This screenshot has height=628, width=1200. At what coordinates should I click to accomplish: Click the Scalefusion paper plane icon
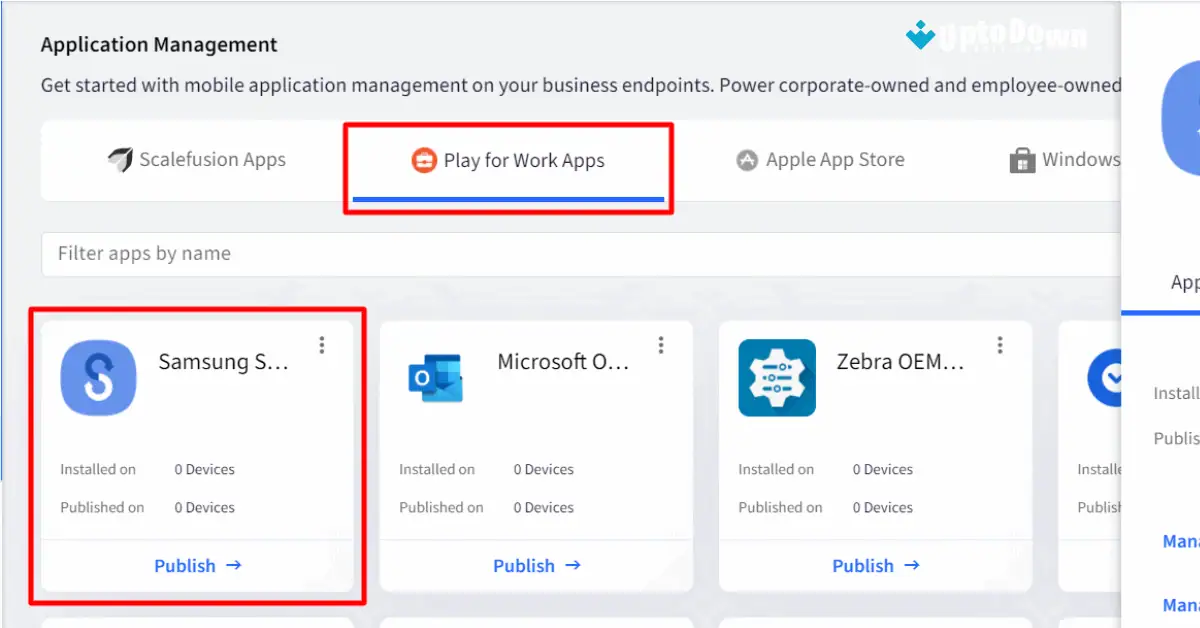(x=122, y=159)
